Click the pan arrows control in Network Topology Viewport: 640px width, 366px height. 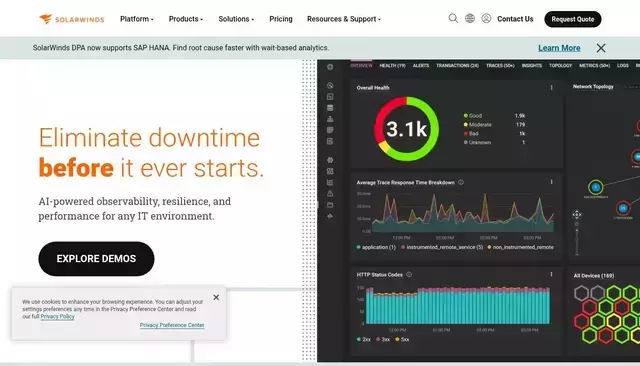[576, 215]
